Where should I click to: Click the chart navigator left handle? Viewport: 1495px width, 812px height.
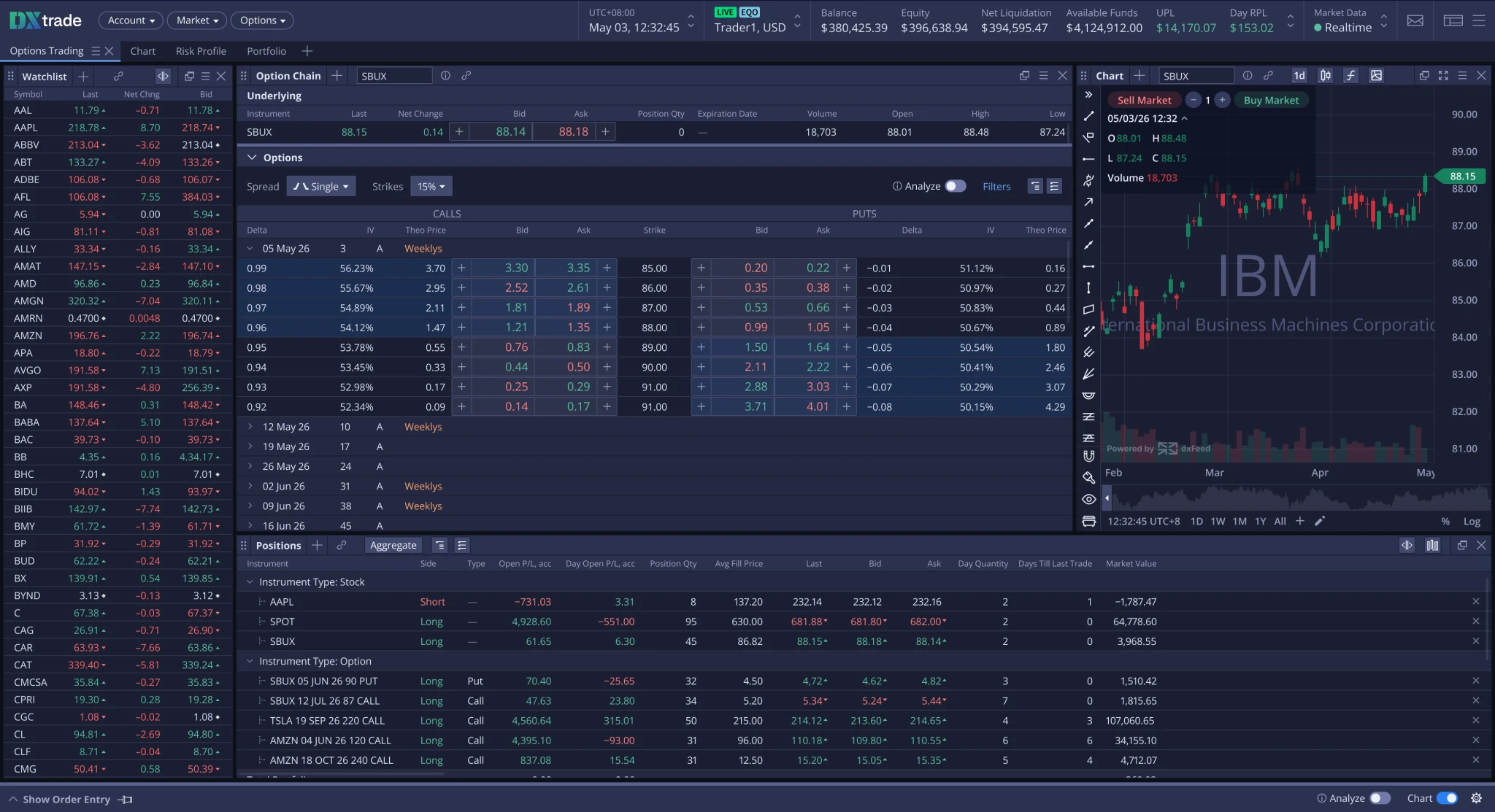click(1107, 498)
